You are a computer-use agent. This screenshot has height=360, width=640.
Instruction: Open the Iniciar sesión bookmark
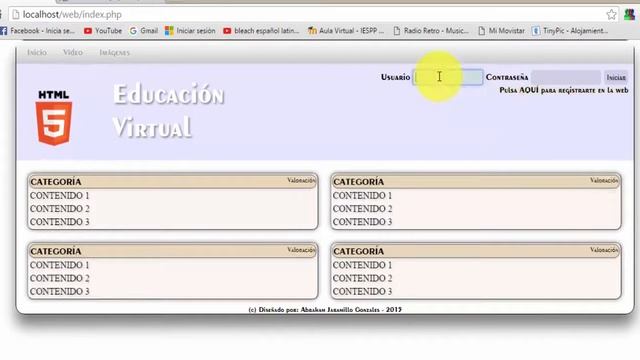point(190,31)
